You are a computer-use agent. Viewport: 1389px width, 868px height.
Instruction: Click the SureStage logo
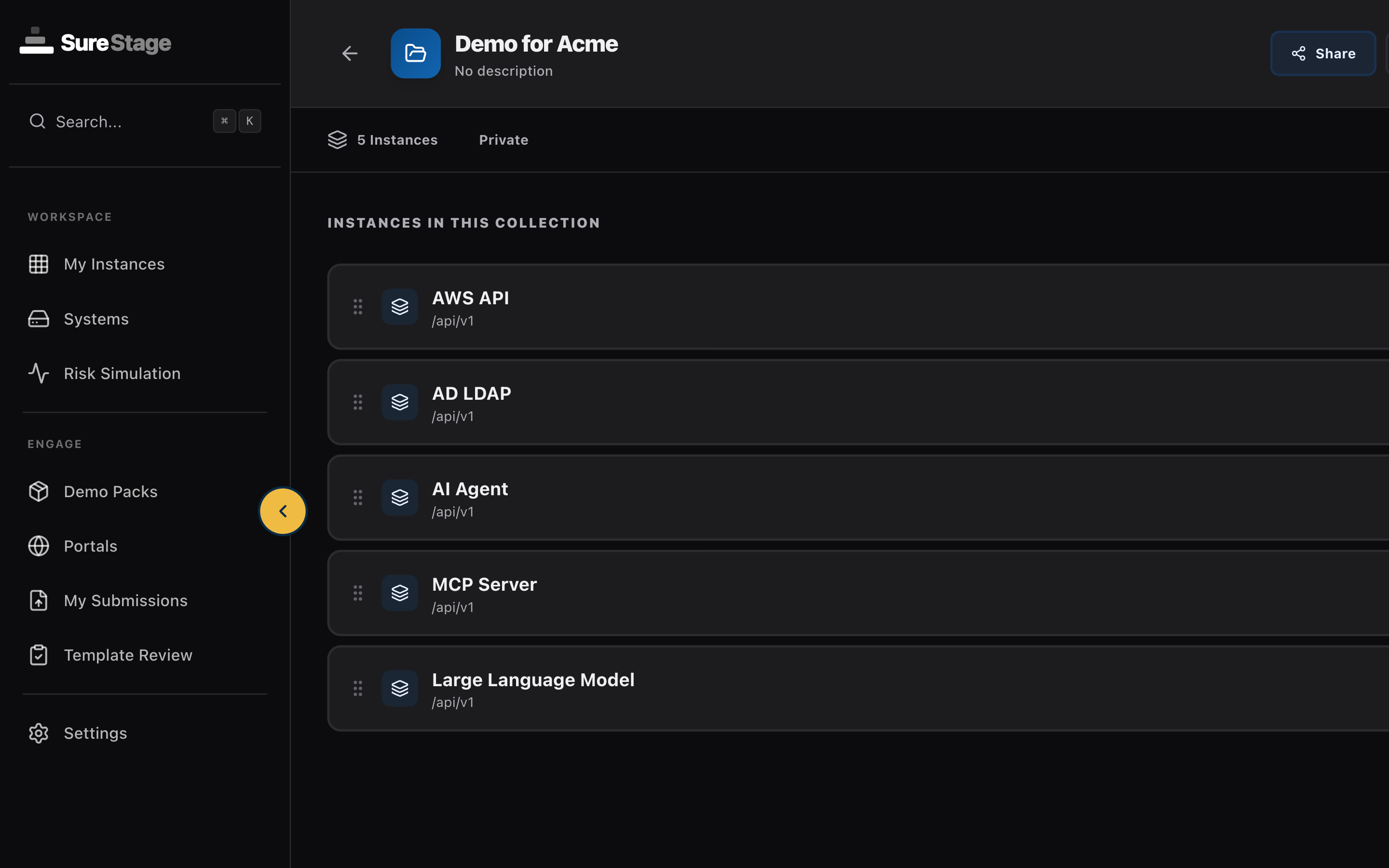[95, 41]
